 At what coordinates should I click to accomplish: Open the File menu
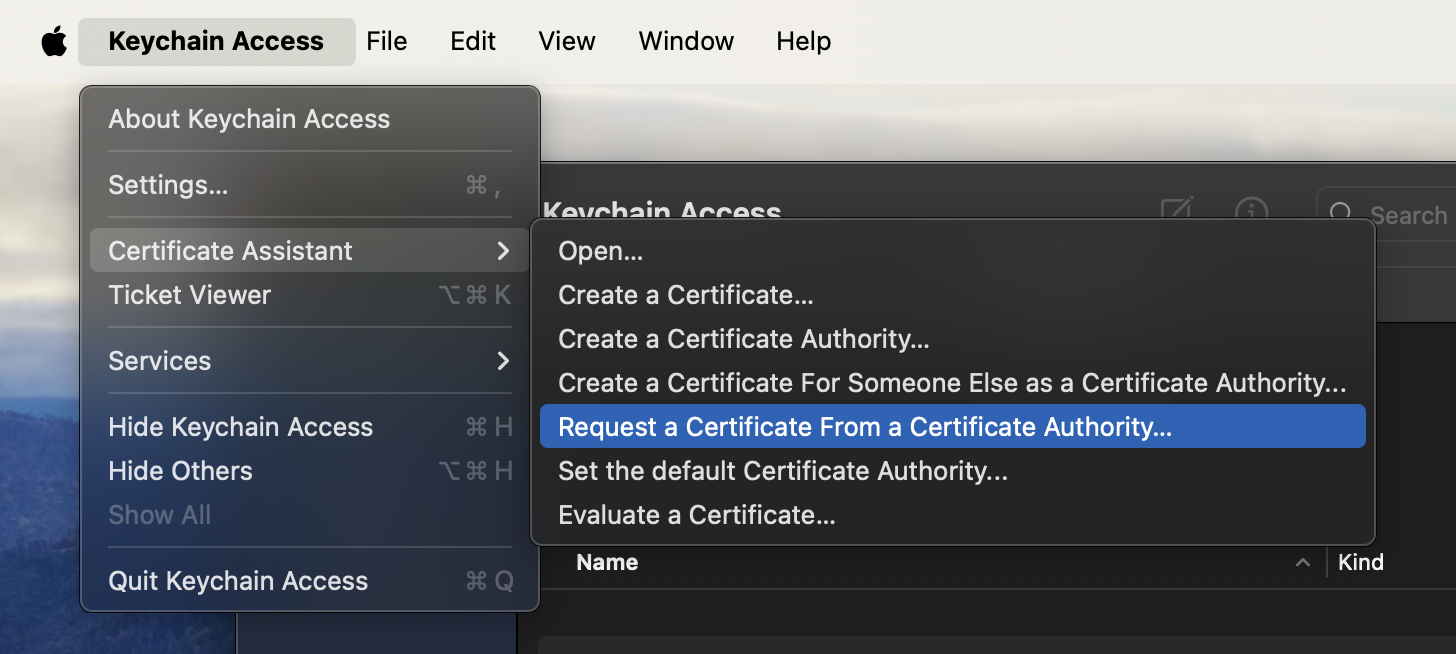coord(386,42)
